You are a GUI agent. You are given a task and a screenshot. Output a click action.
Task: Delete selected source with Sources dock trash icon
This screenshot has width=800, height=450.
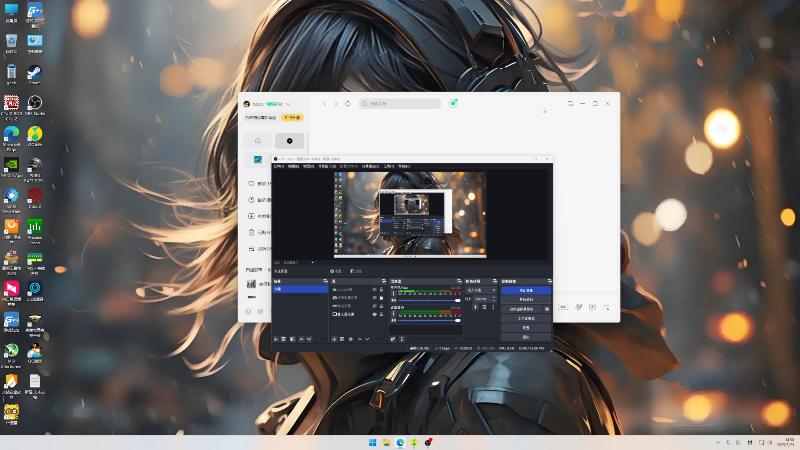tap(342, 339)
